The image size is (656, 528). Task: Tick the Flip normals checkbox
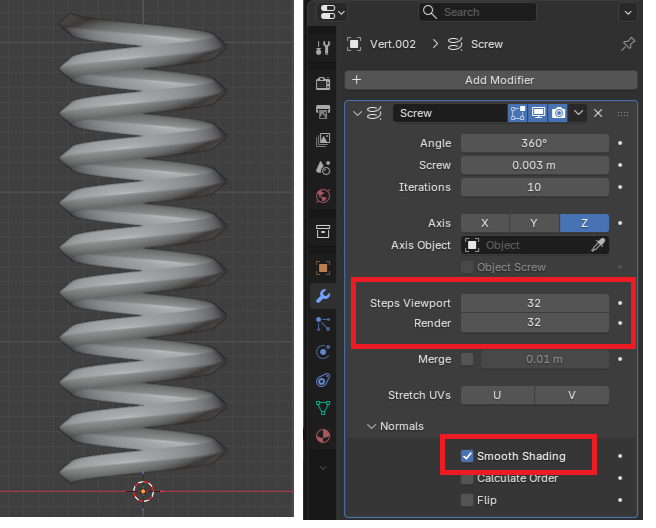click(x=467, y=500)
